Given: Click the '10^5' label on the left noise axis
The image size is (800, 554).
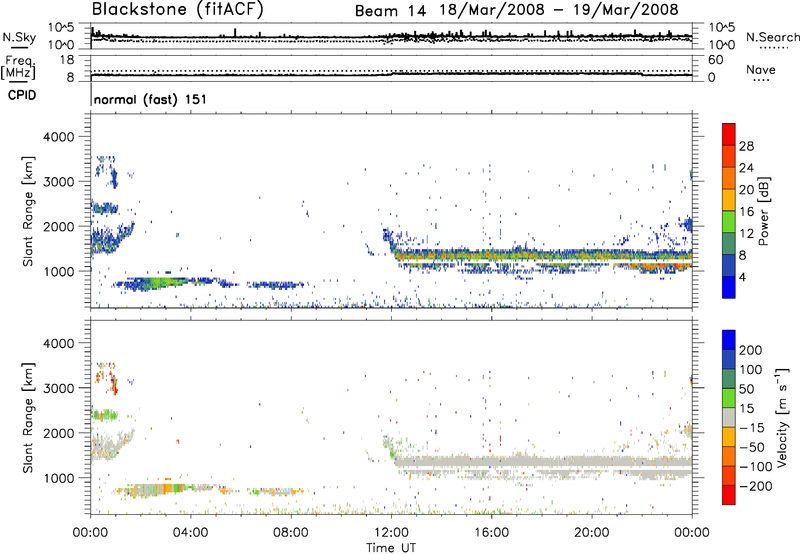Looking at the screenshot, I should click(61, 28).
